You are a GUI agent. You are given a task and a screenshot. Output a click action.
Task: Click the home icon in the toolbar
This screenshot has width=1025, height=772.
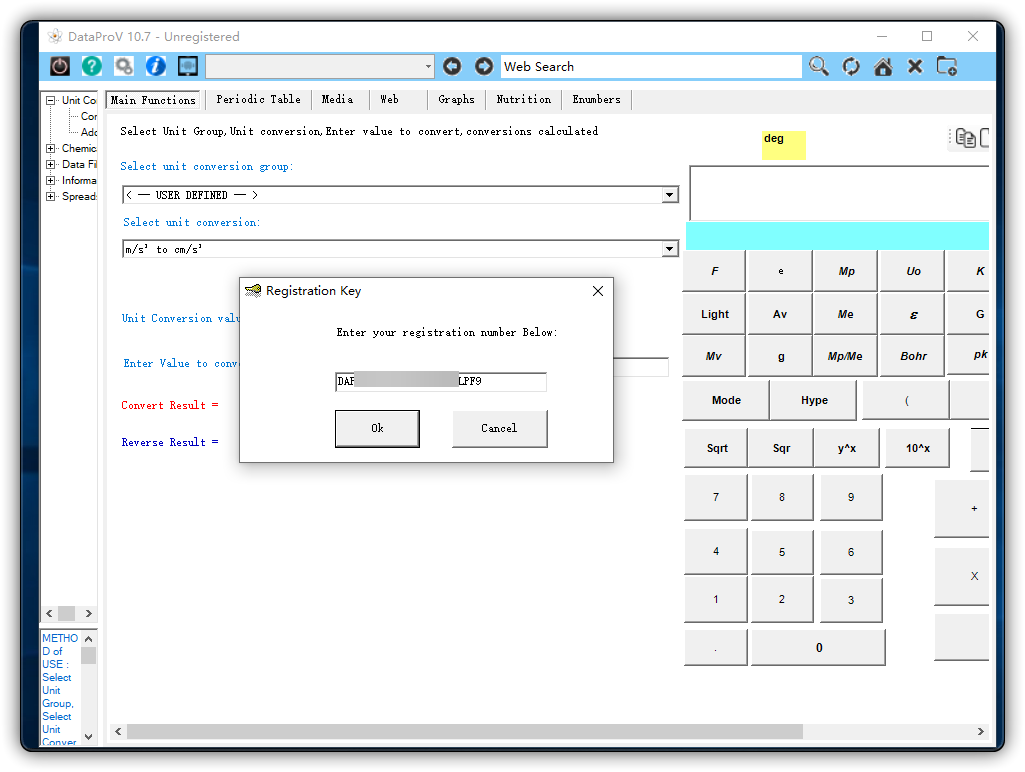point(882,66)
